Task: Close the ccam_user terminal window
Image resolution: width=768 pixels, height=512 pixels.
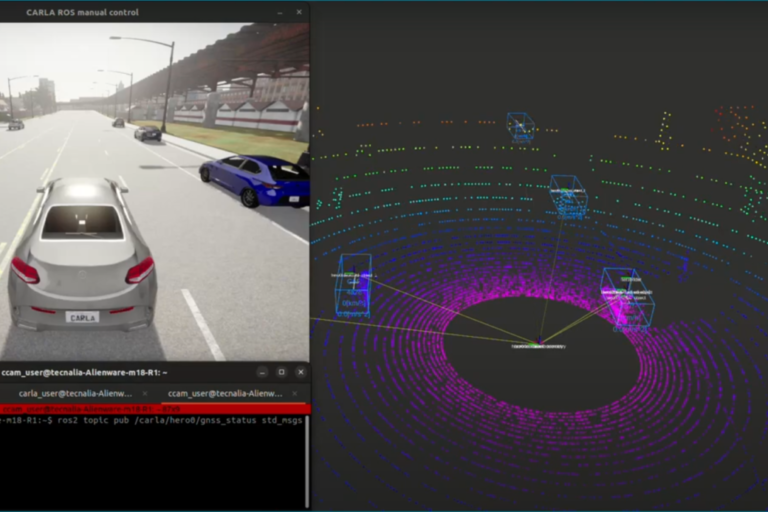Action: pyautogui.click(x=301, y=372)
